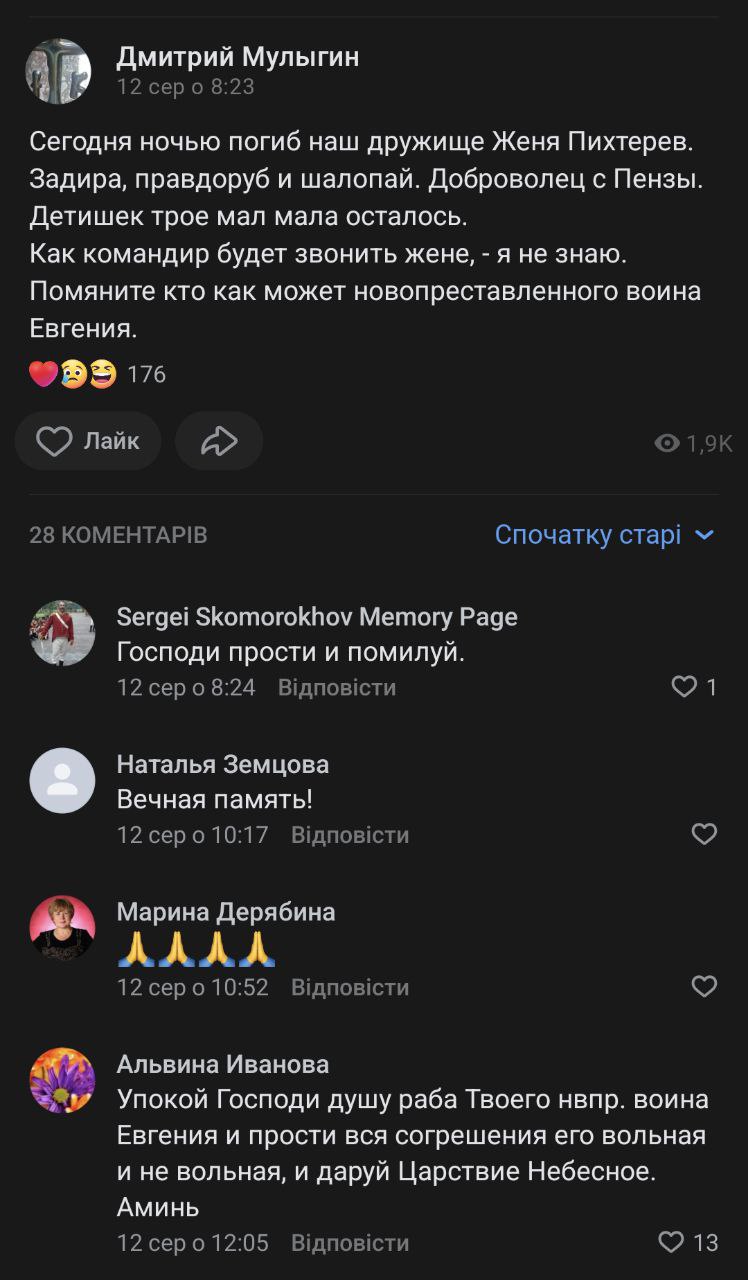Tap the heart on Альвина Иванова's comment
The image size is (748, 1280).
tap(671, 1243)
